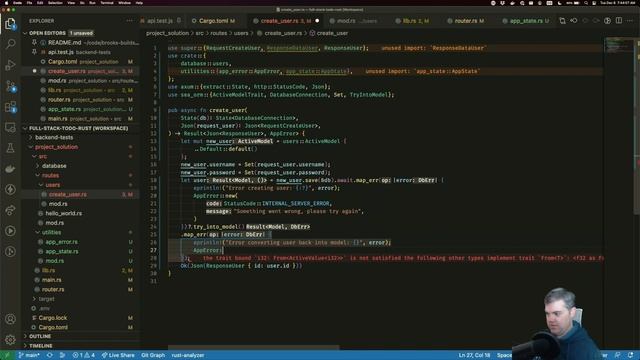Open Explorer more actions ellipsis
Screen dimensions: 640x360
click(x=129, y=21)
